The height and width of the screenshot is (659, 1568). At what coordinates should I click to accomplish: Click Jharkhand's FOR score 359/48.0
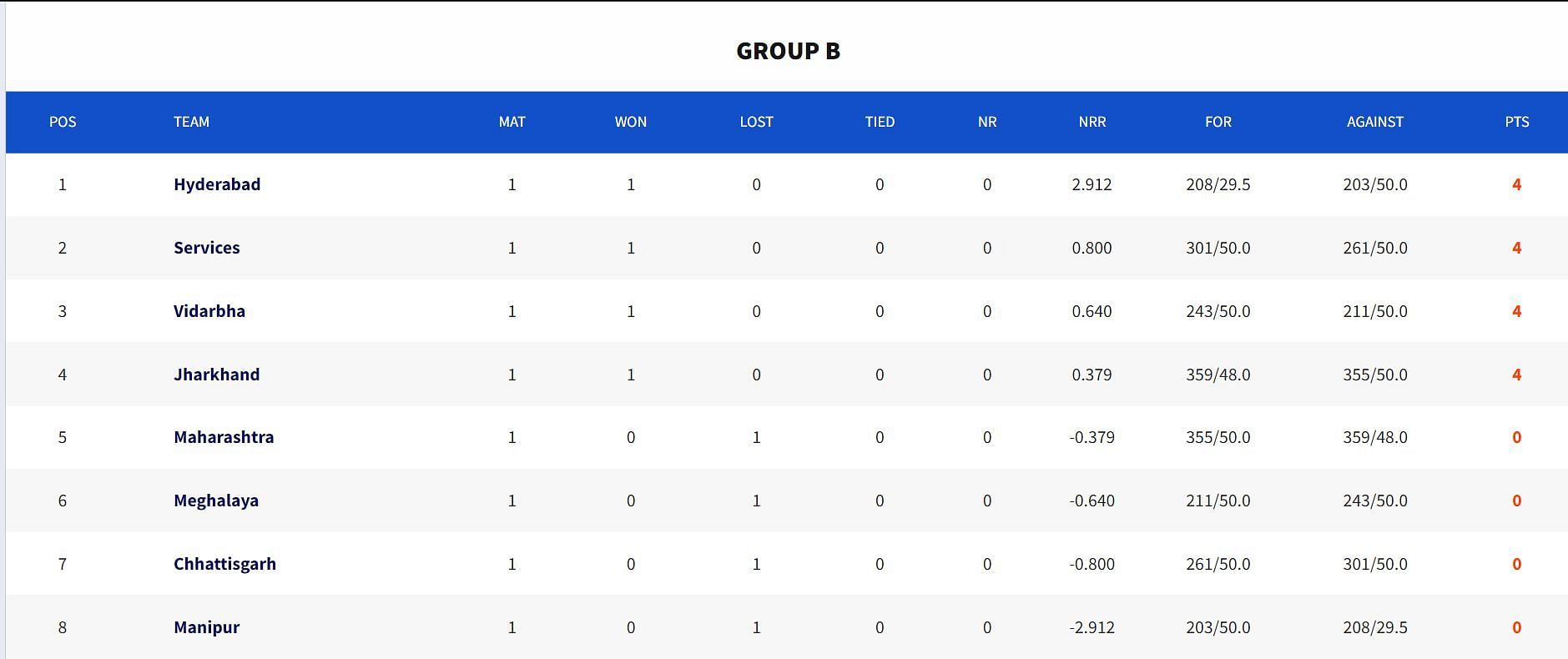[x=1218, y=375]
